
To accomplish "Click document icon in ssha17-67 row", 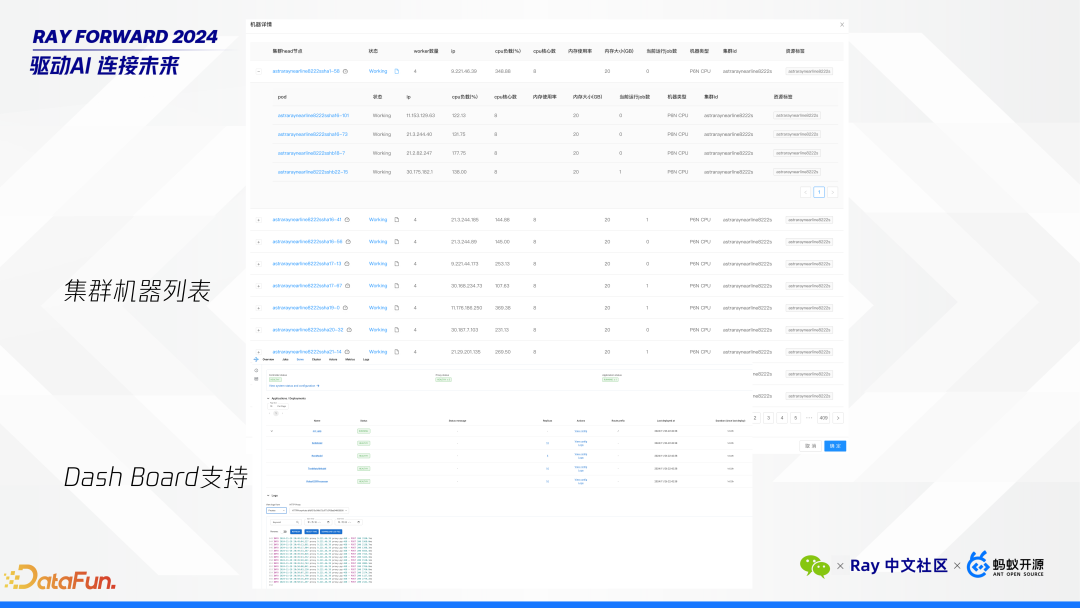I will click(x=396, y=286).
